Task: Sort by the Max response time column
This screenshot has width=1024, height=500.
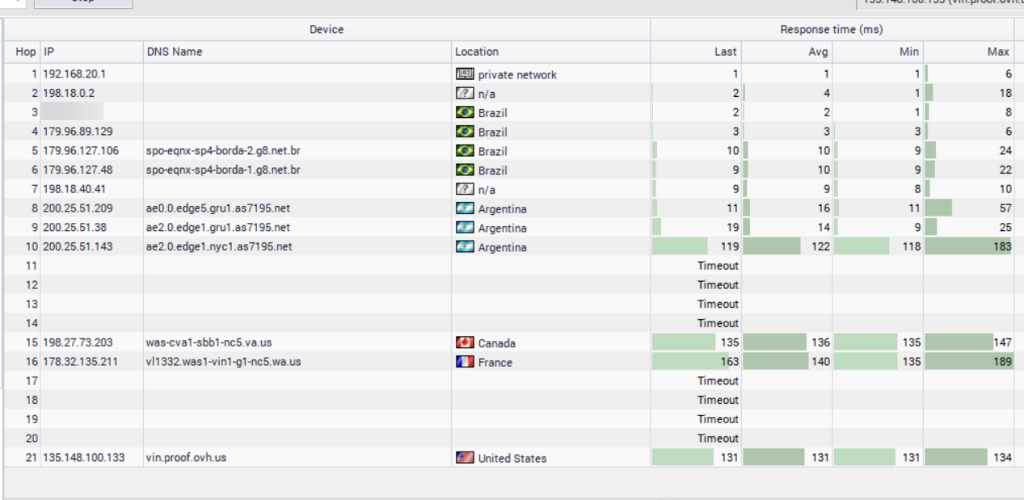Action: 969,52
